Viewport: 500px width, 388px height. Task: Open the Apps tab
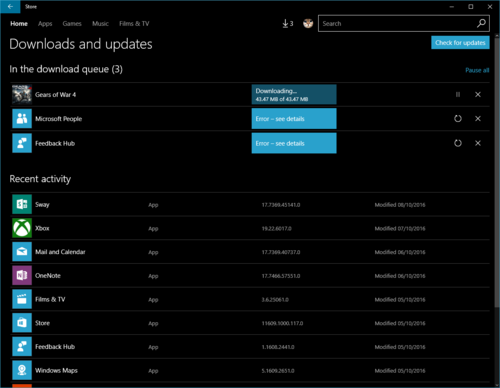(45, 24)
